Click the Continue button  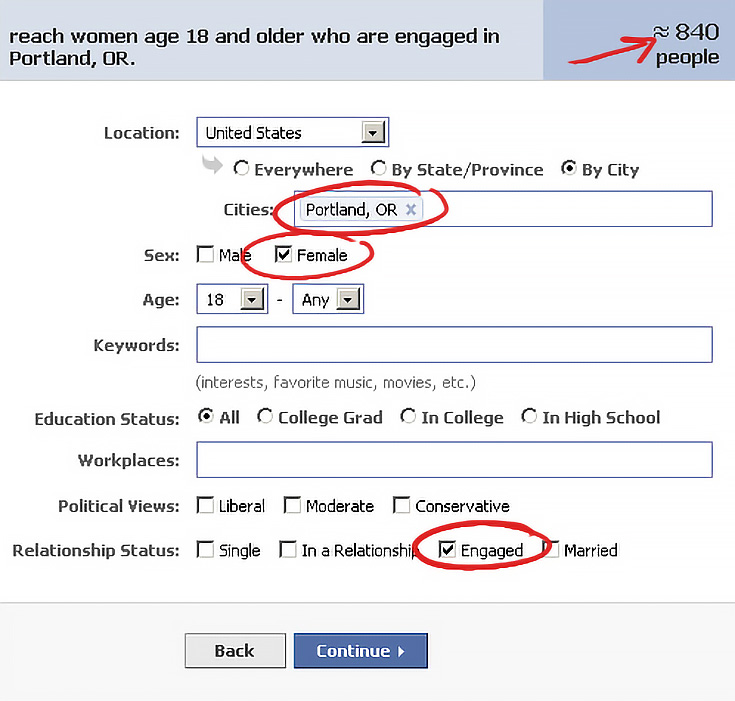click(x=360, y=651)
